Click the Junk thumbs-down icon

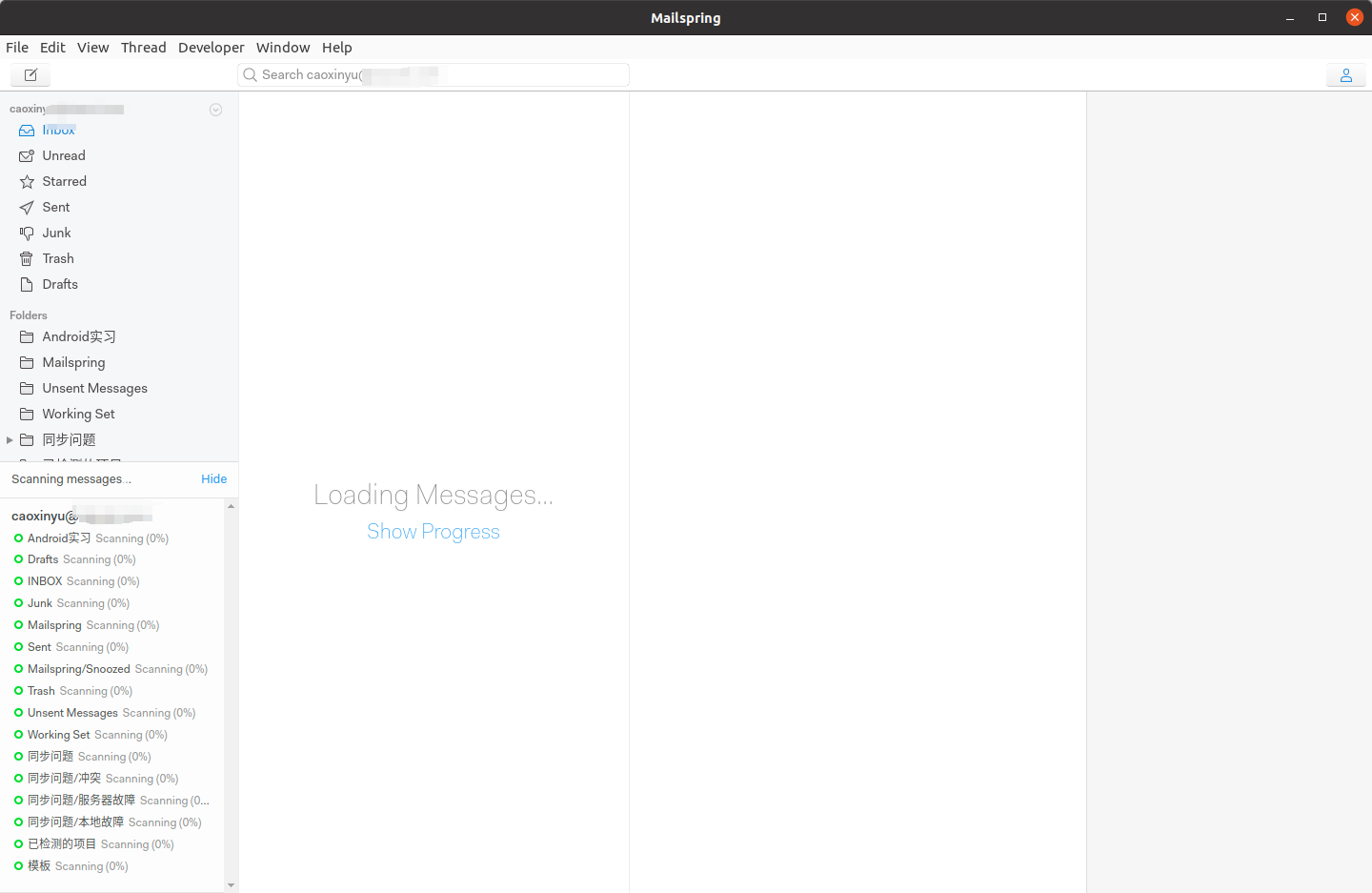[x=27, y=233]
